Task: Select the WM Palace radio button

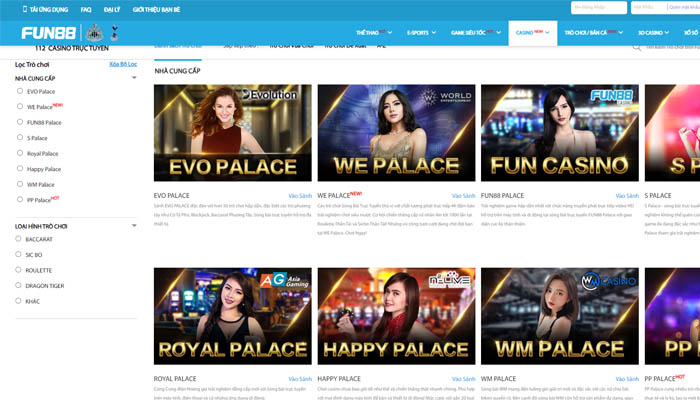Action: click(x=20, y=184)
